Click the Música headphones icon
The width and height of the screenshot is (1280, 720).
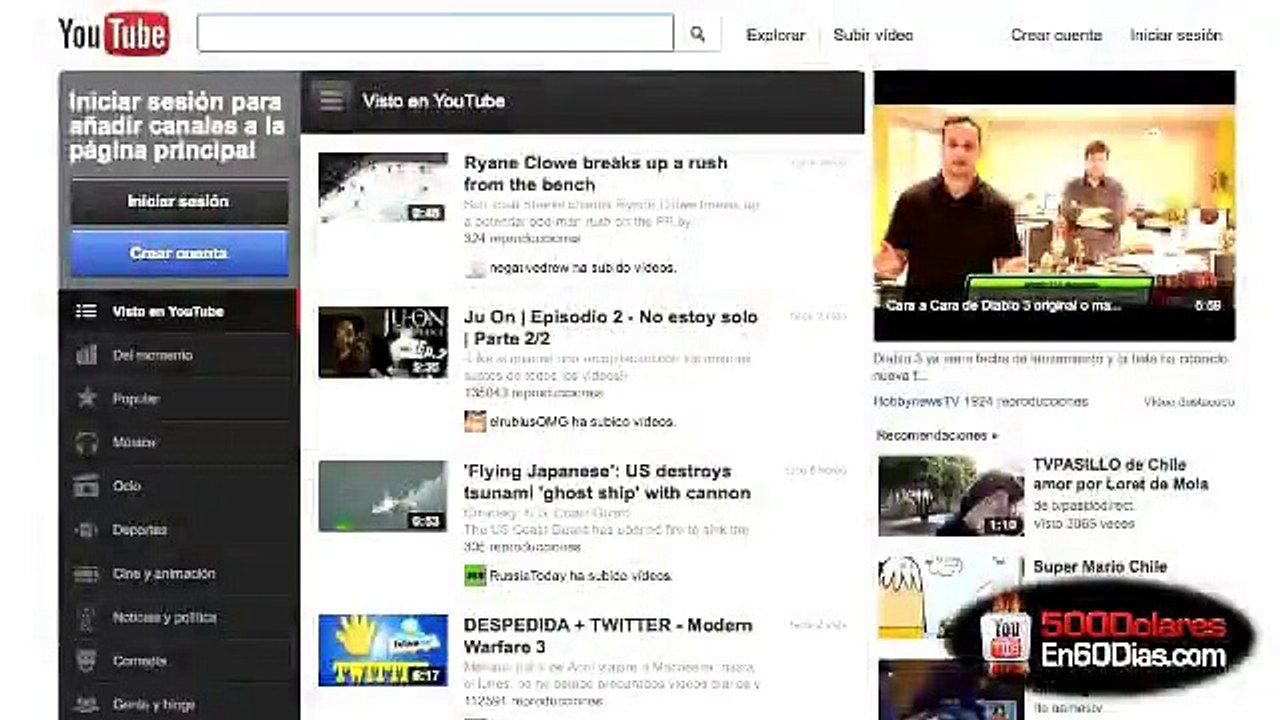[x=87, y=442]
